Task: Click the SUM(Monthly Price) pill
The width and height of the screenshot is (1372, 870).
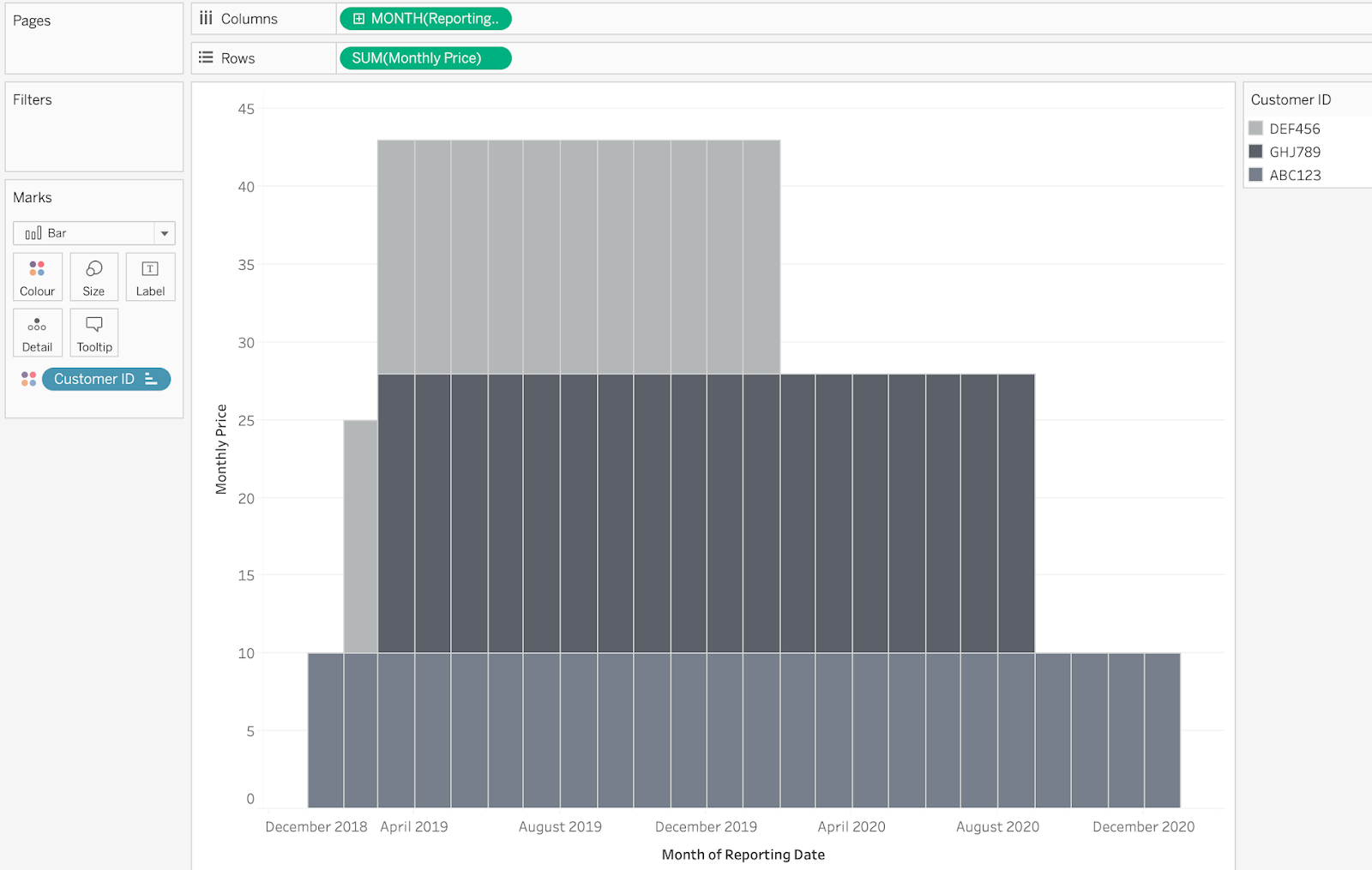Action: (424, 57)
